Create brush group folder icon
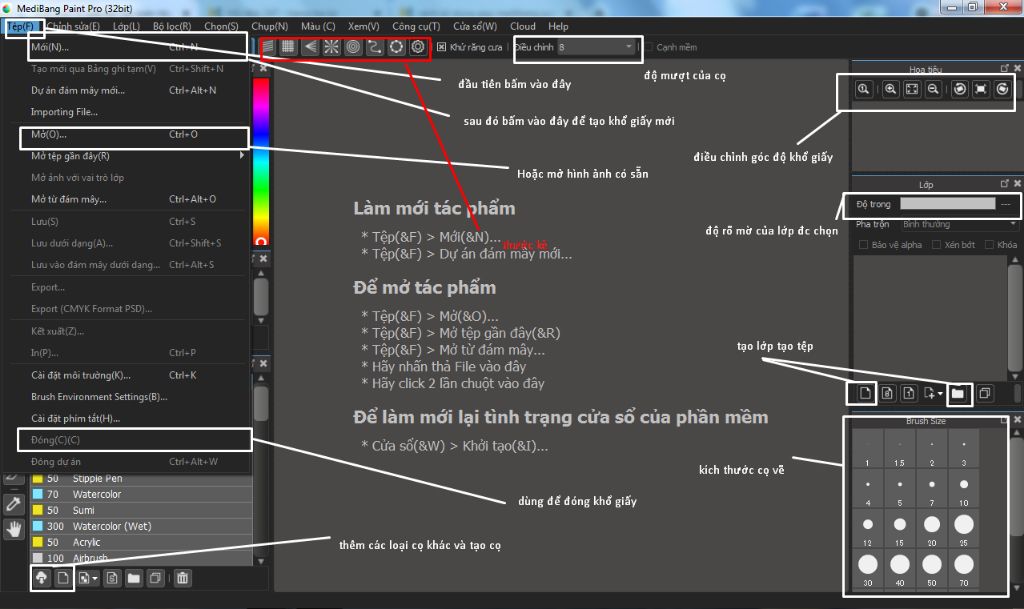This screenshot has width=1024, height=609. coord(134,578)
